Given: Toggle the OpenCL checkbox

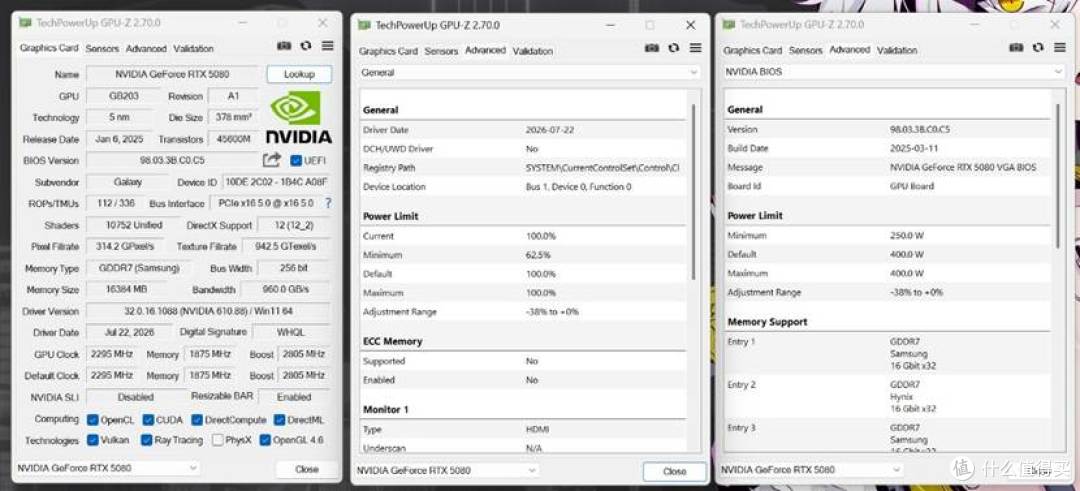Looking at the screenshot, I should click(x=93, y=419).
